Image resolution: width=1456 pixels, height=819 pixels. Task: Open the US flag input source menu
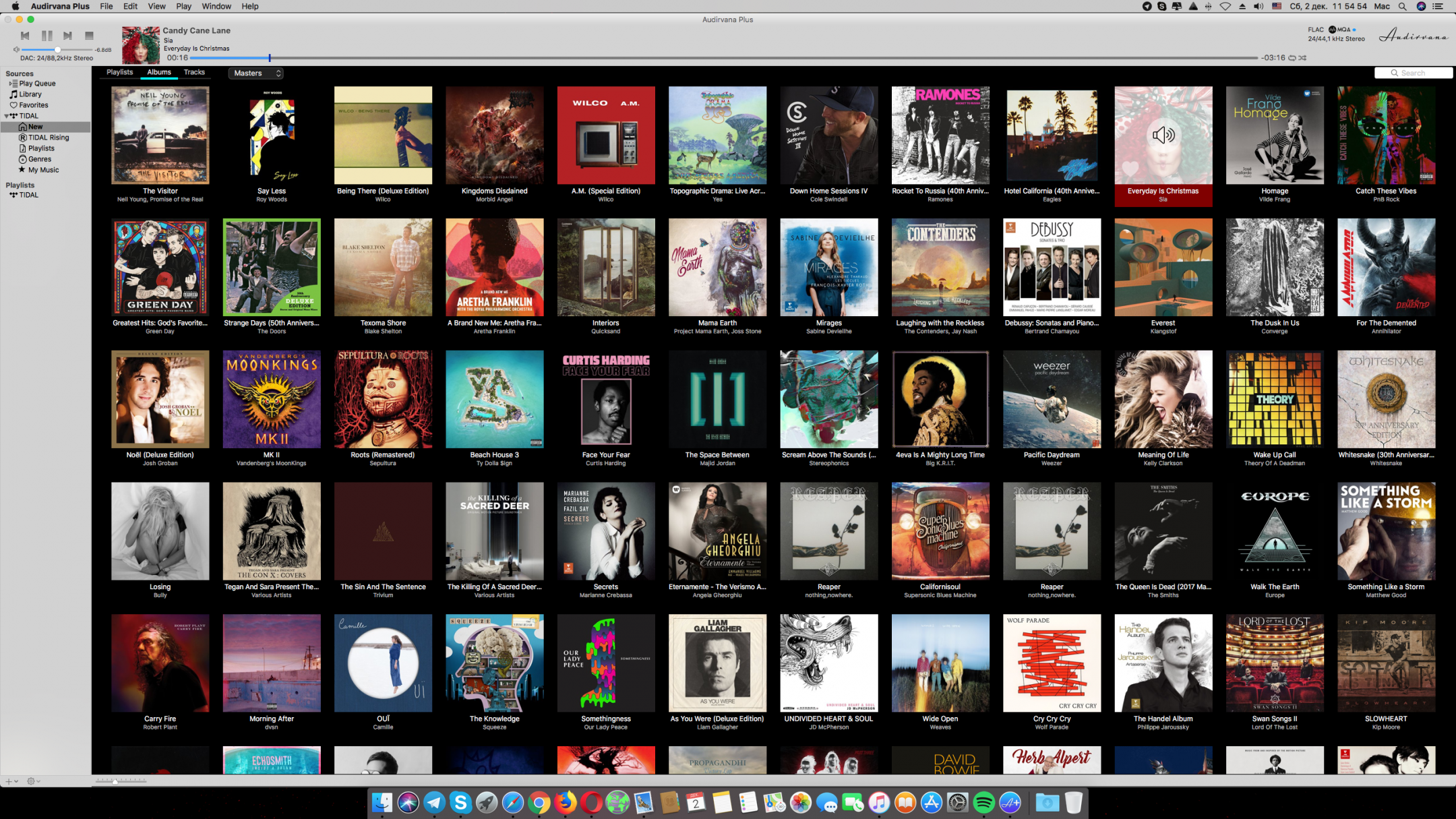click(1276, 6)
